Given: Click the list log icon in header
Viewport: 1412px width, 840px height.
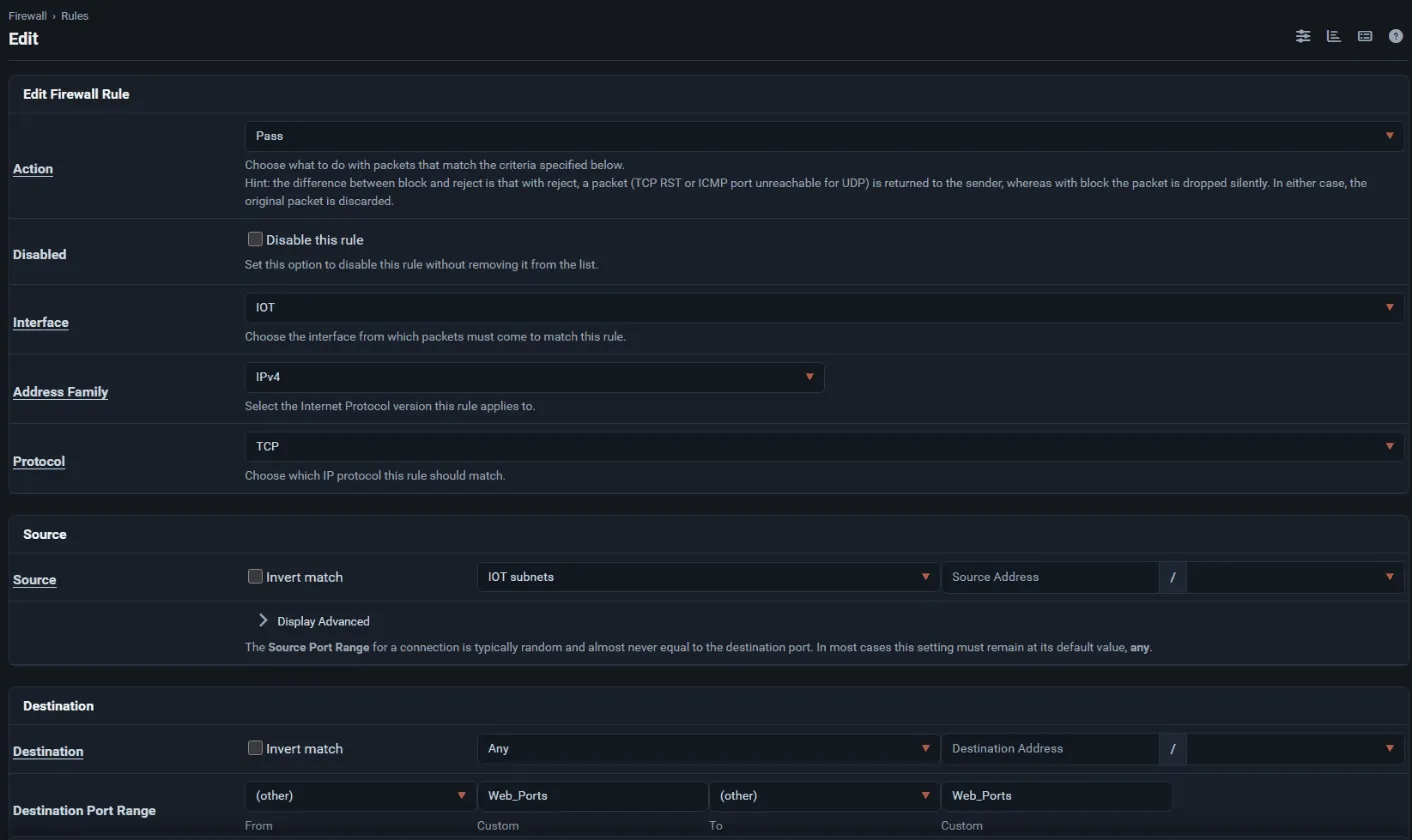Looking at the screenshot, I should tap(1364, 36).
